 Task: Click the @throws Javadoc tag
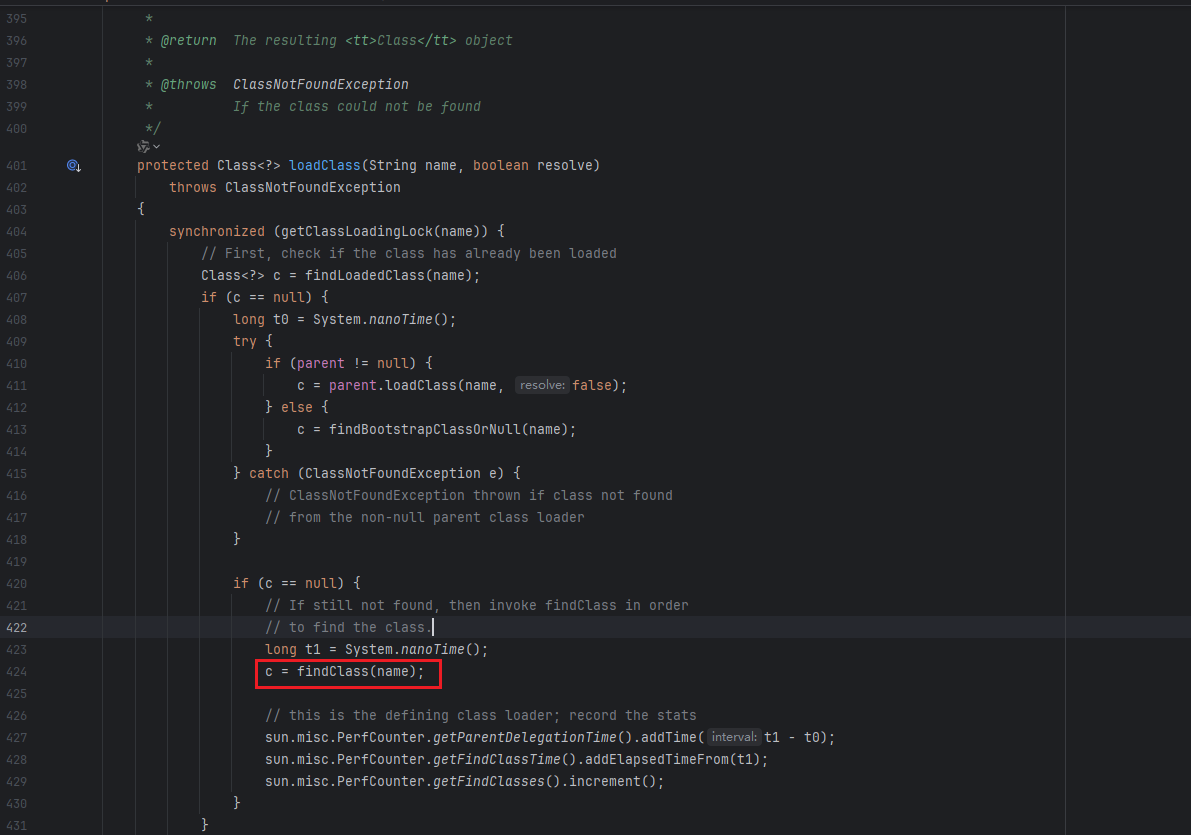pyautogui.click(x=185, y=84)
